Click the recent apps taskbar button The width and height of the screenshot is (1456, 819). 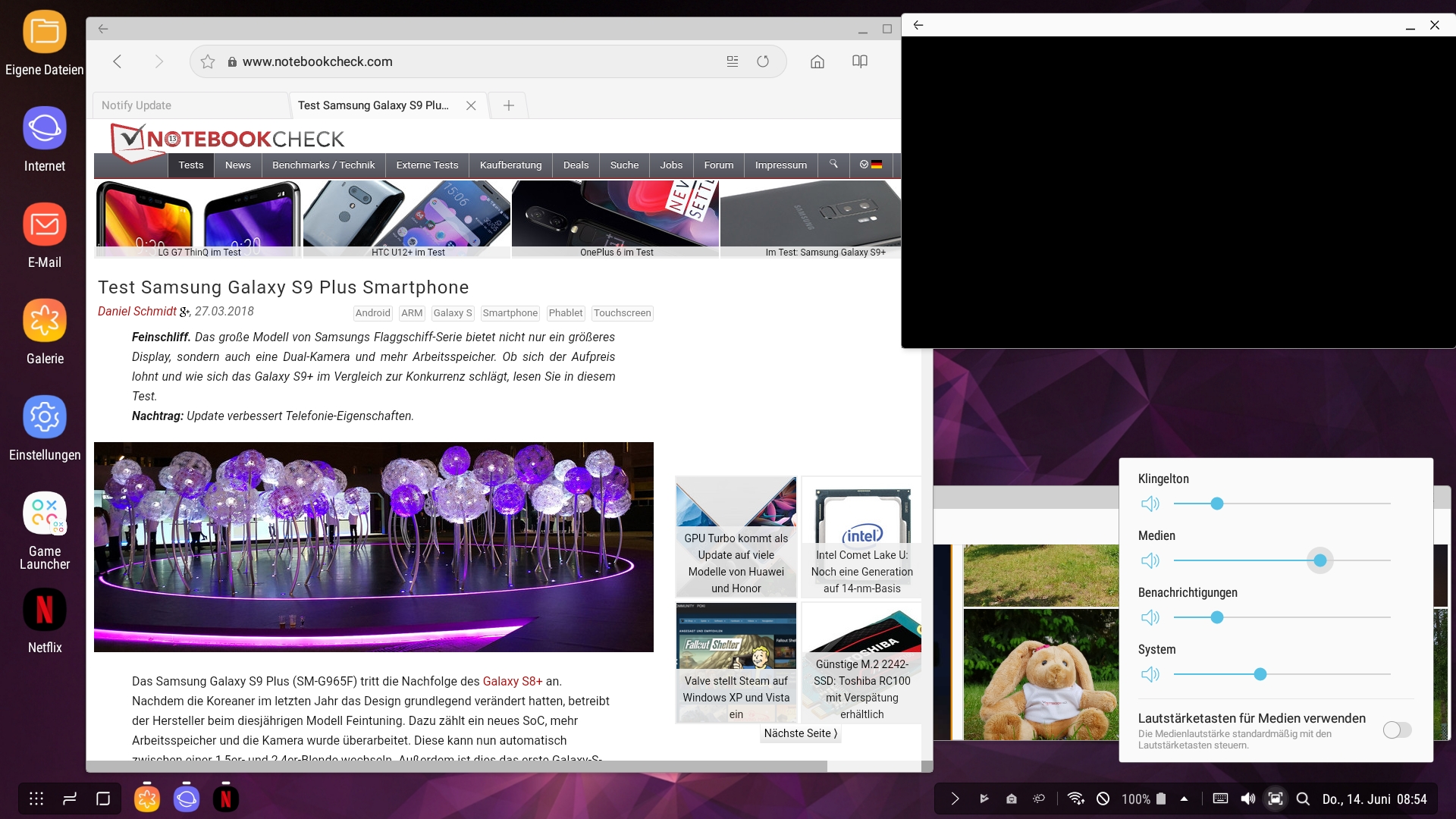70,799
